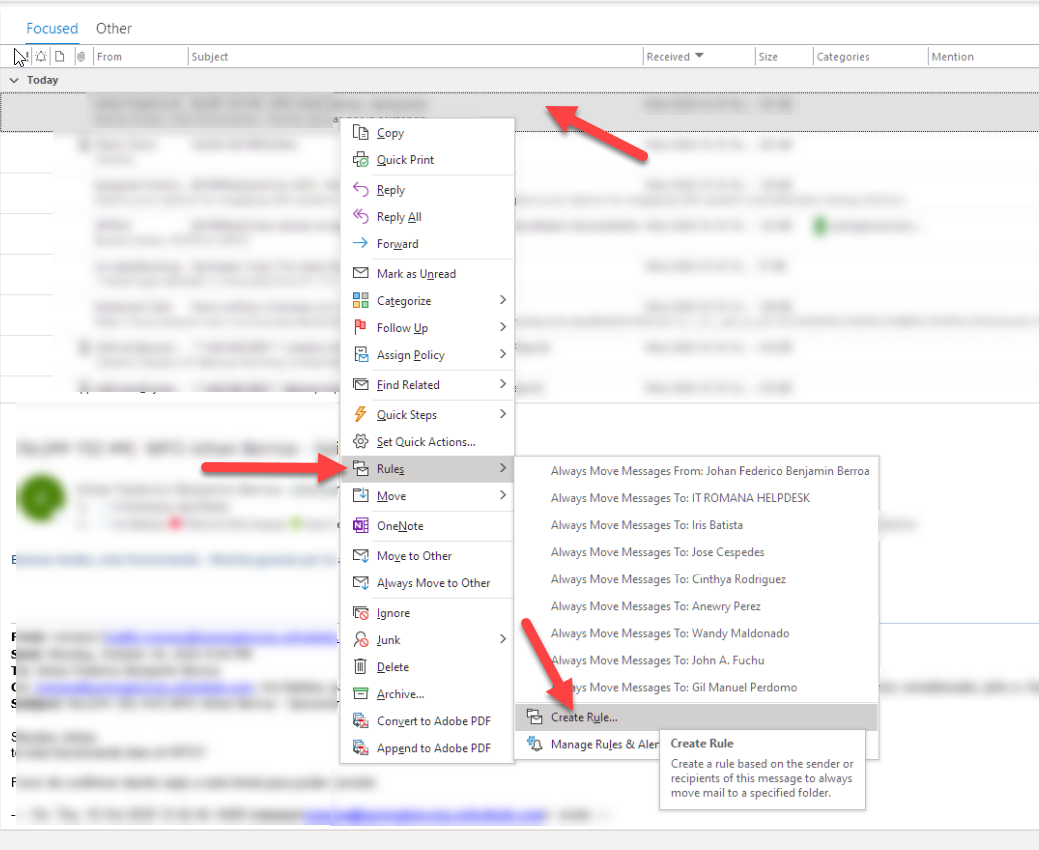Toggle the Received column sort arrow
This screenshot has width=1039, height=850.
pyautogui.click(x=698, y=56)
